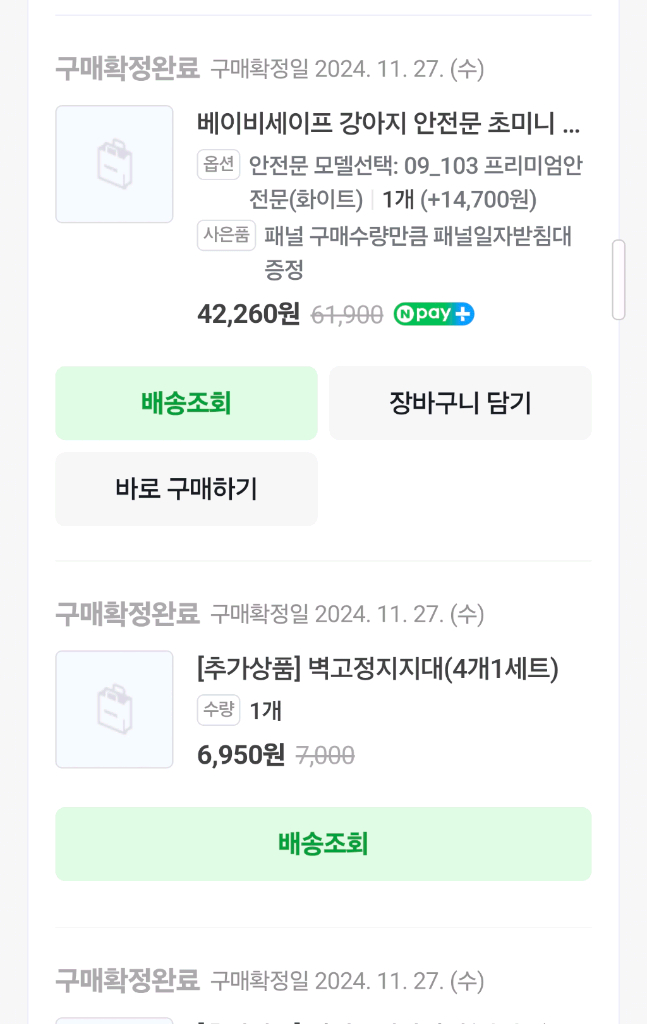Click the 옵션 label badge
This screenshot has width=647, height=1024.
click(x=219, y=165)
